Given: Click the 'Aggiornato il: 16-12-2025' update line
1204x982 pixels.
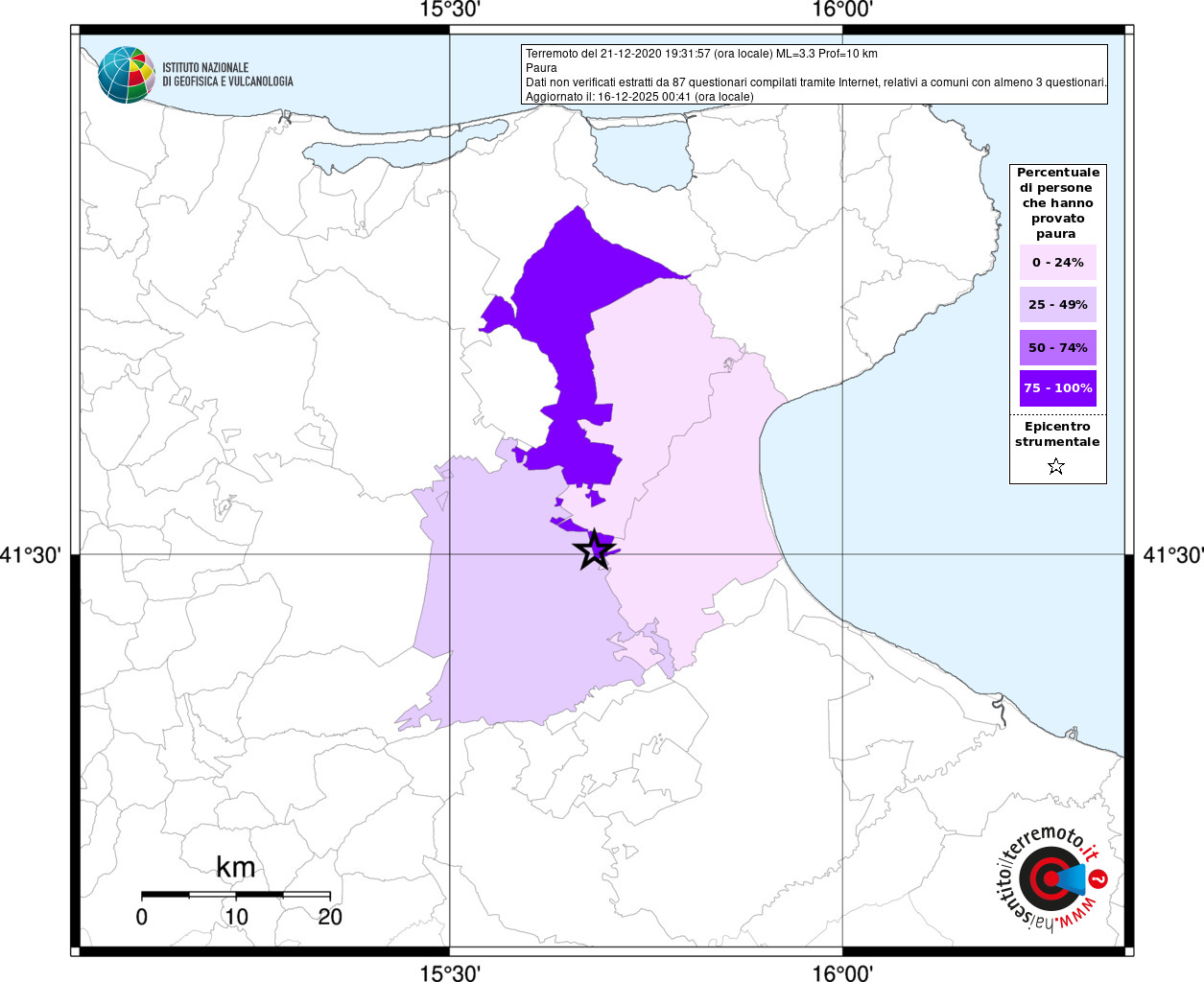Looking at the screenshot, I should click(639, 97).
